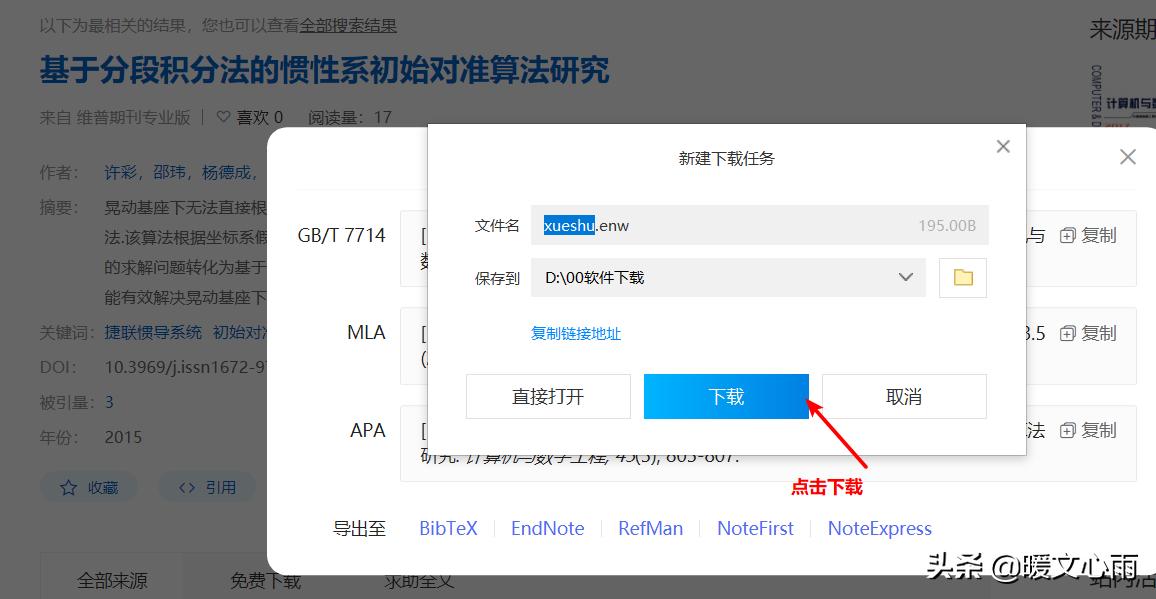Switch to the 求助全文 tab
This screenshot has width=1156, height=599.
click(x=416, y=579)
